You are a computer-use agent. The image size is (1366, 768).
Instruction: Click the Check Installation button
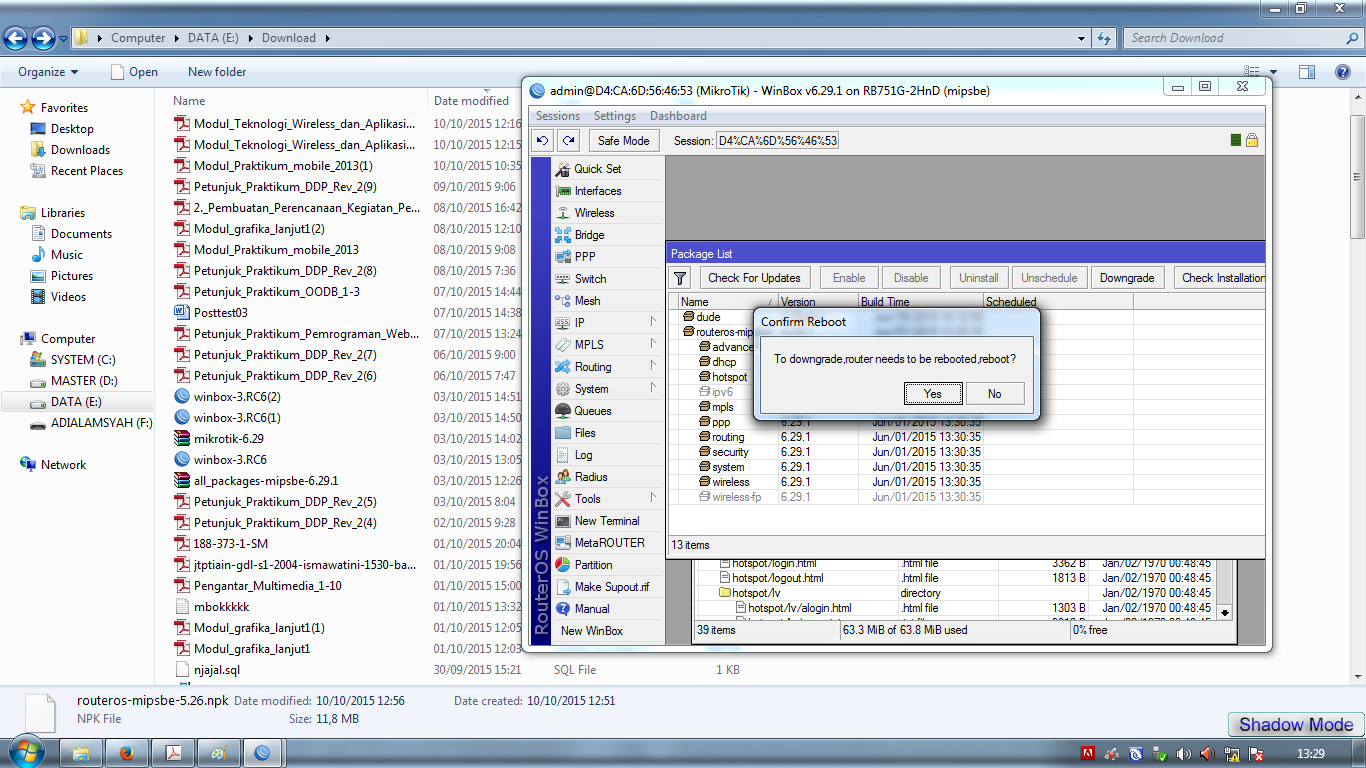tap(1220, 278)
